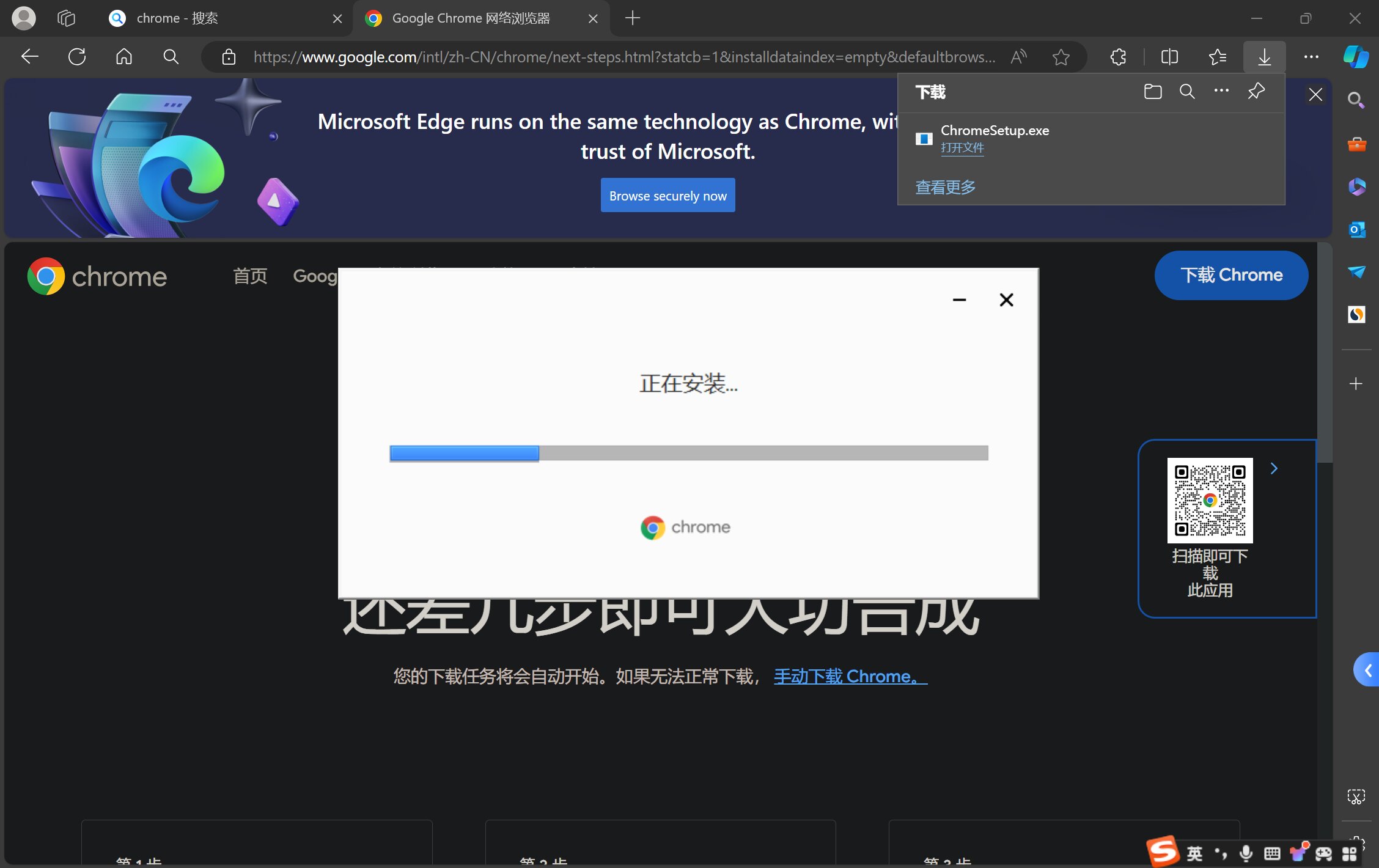Open Outlook in the Edge sidebar
This screenshot has width=1379, height=868.
pos(1356,229)
